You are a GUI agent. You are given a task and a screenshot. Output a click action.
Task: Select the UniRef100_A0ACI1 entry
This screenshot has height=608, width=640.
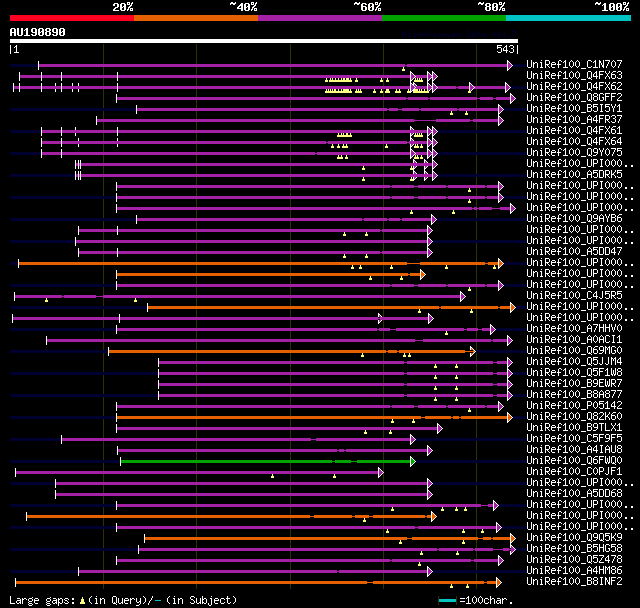point(574,340)
